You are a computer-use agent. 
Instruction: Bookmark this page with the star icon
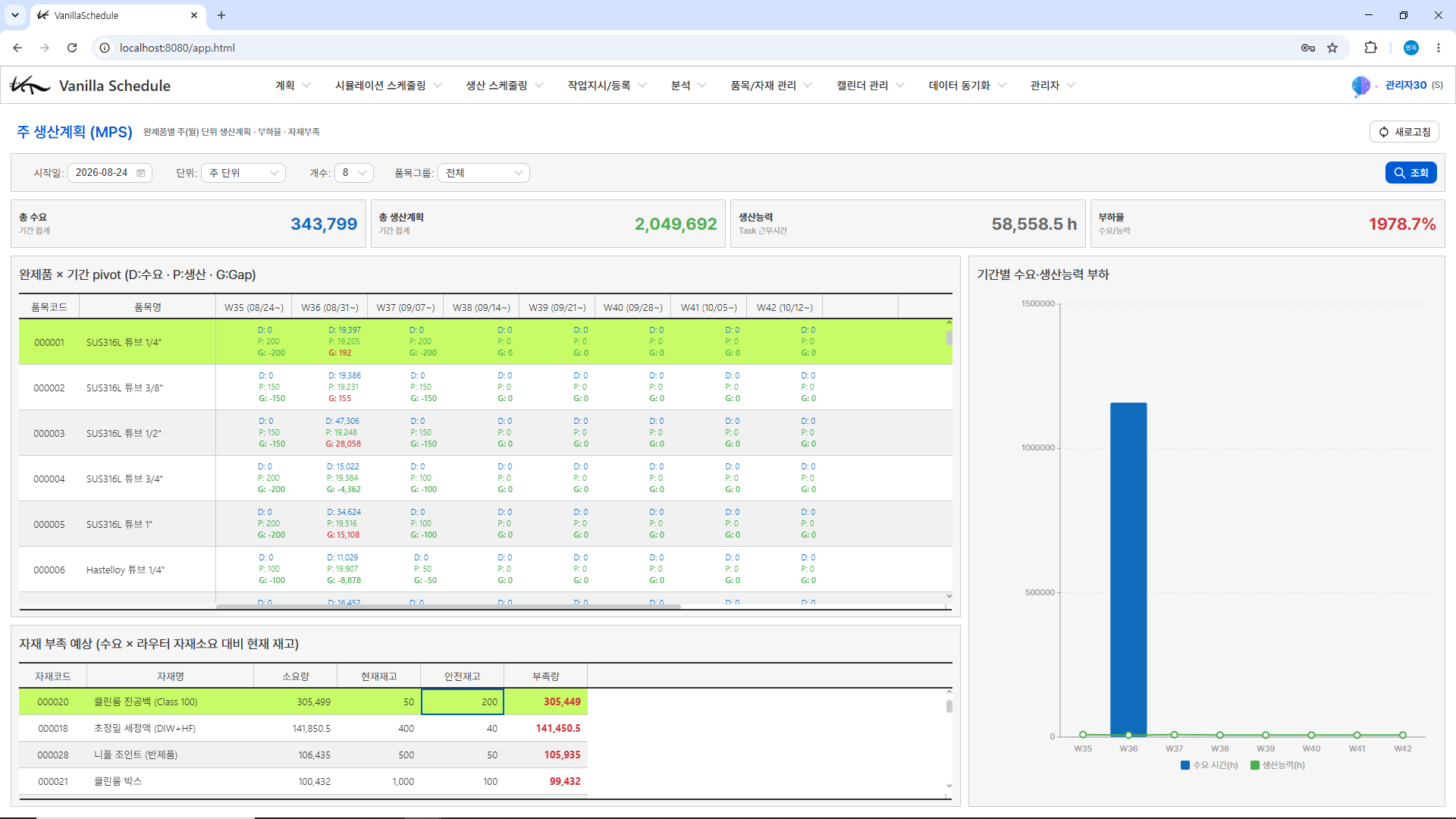[x=1332, y=48]
